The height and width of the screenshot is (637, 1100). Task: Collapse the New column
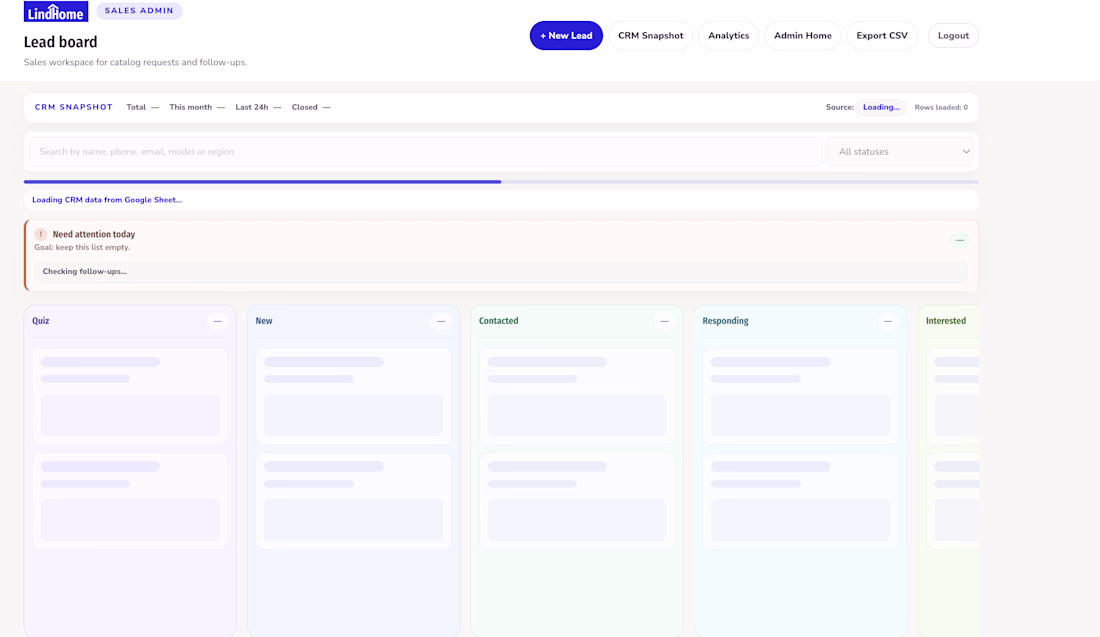(x=441, y=321)
